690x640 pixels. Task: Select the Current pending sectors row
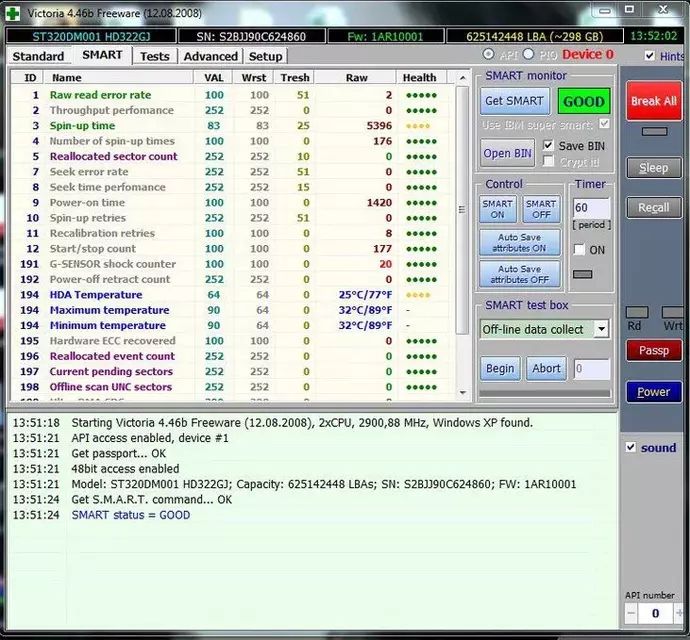[232, 371]
